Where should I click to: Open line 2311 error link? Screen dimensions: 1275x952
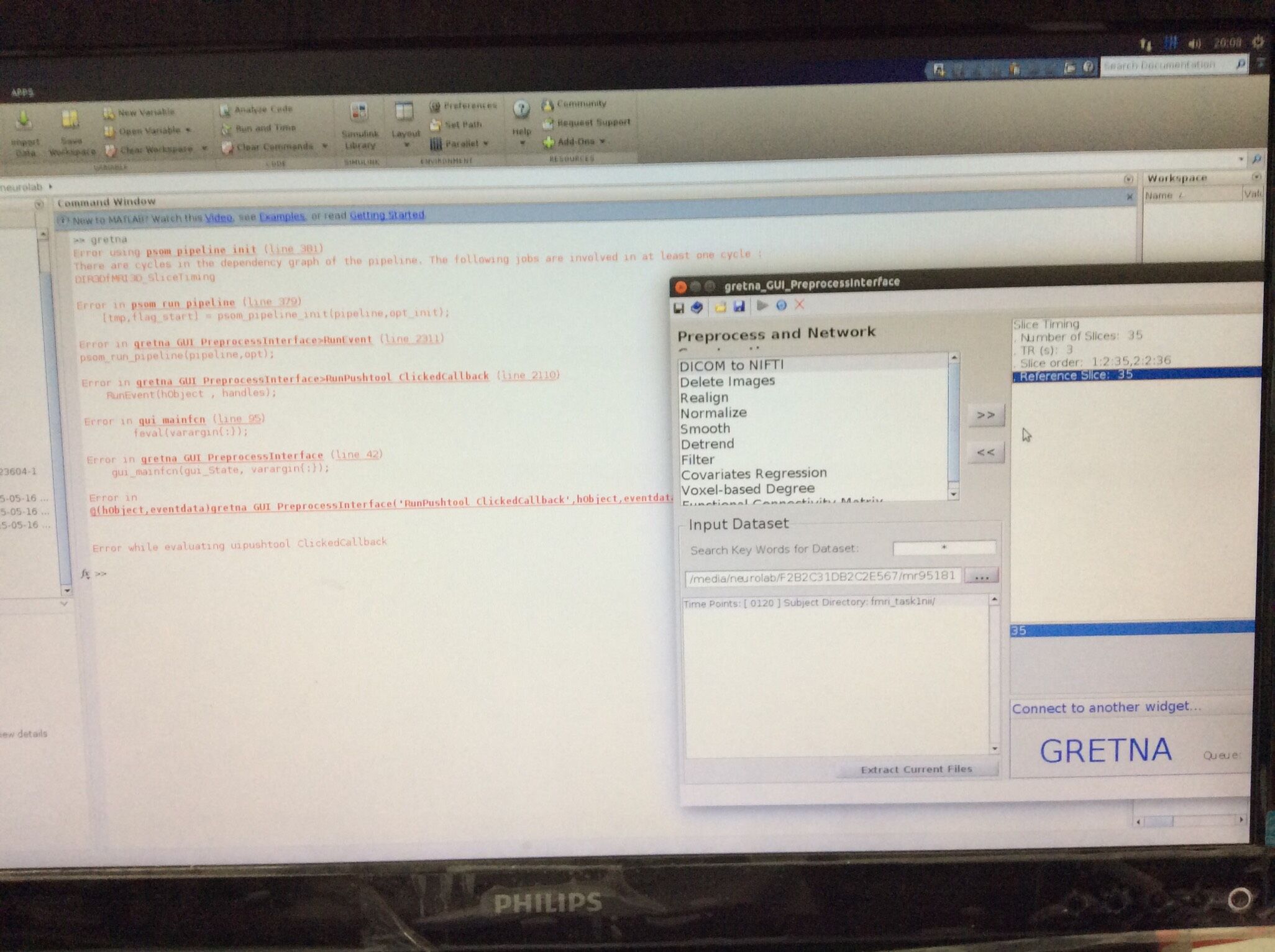click(412, 339)
